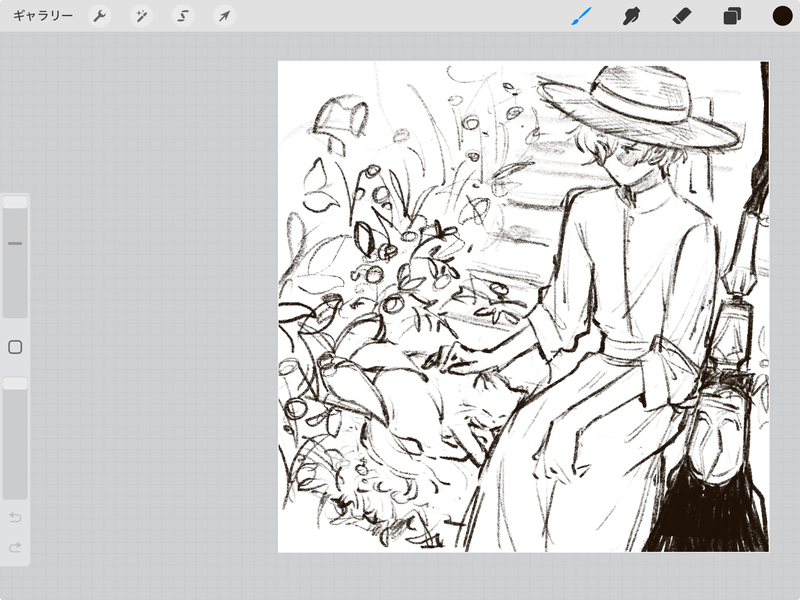The width and height of the screenshot is (800, 600).
Task: Select the Brush paint tool
Action: (581, 16)
